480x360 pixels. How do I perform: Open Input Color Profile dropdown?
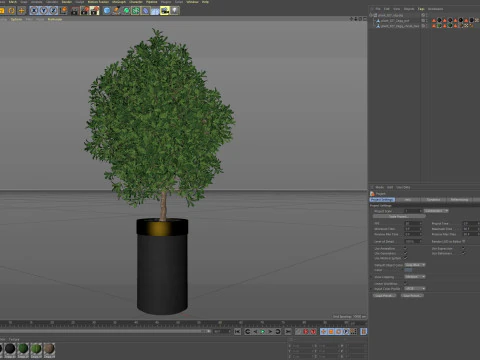(x=415, y=289)
